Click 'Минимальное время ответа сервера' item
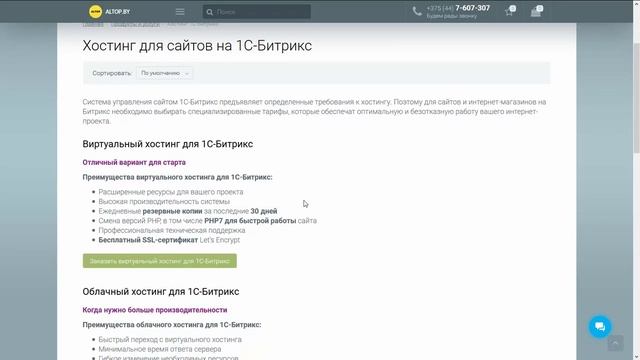Image resolution: width=640 pixels, height=360 pixels. pyautogui.click(x=160, y=349)
